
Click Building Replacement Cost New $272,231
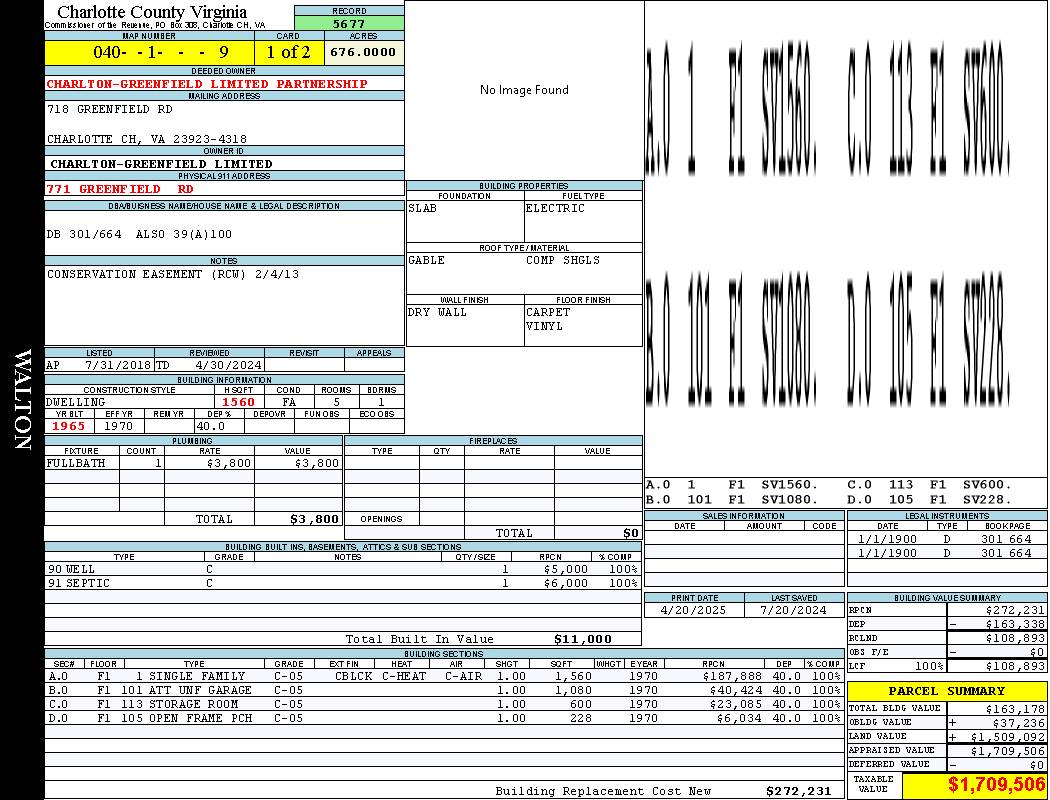tap(799, 791)
